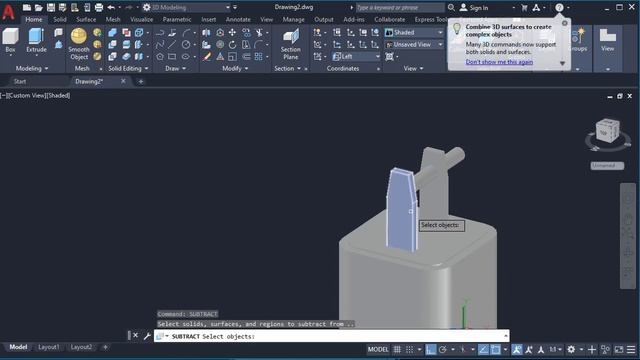Click the ViewCube navigation cube
Viewport: 640px width, 360px height.
point(607,131)
